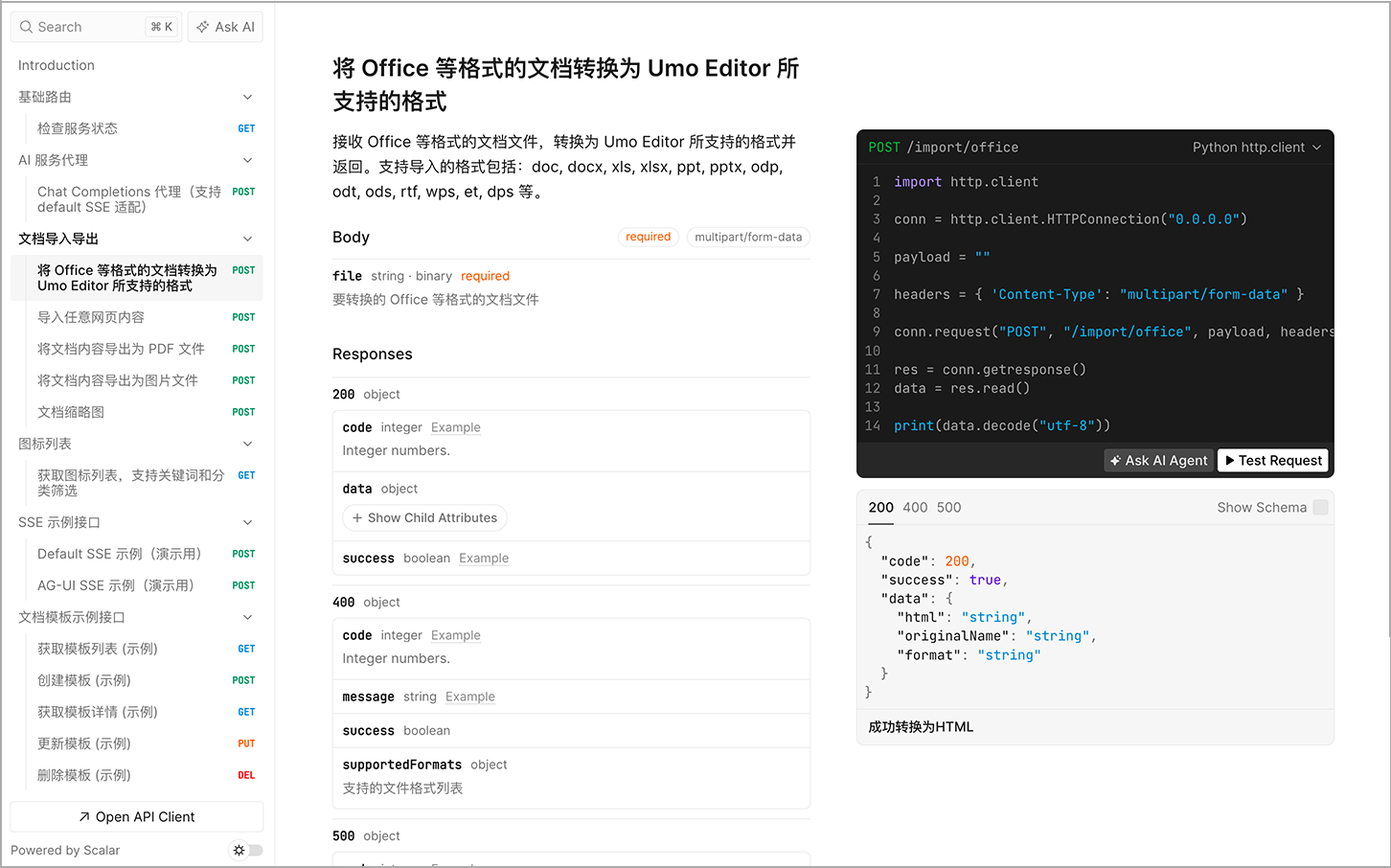Image resolution: width=1391 pixels, height=868 pixels.
Task: Expand Show Child Attributes under data
Action: [x=423, y=517]
